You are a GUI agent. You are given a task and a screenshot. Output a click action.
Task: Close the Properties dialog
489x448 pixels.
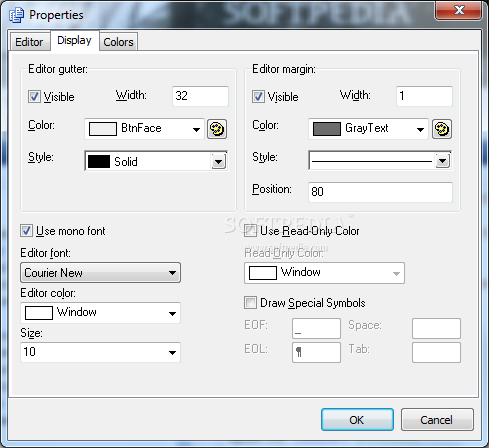pyautogui.click(x=459, y=11)
